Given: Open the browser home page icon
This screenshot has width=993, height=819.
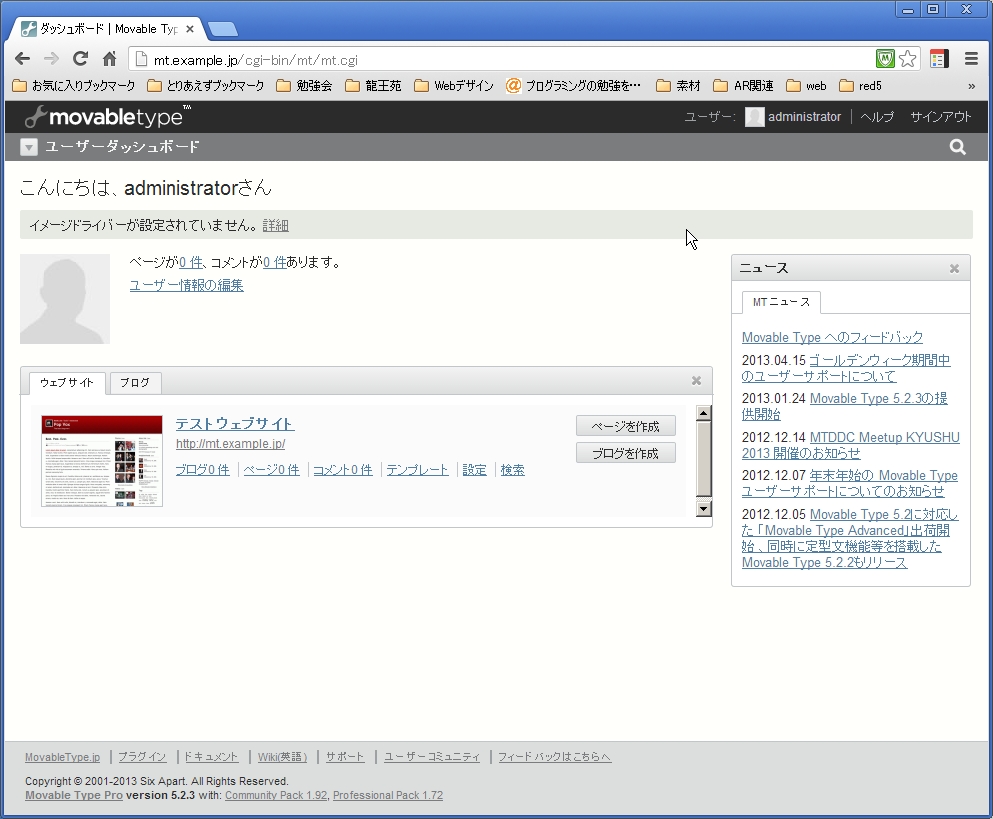Looking at the screenshot, I should [x=110, y=60].
